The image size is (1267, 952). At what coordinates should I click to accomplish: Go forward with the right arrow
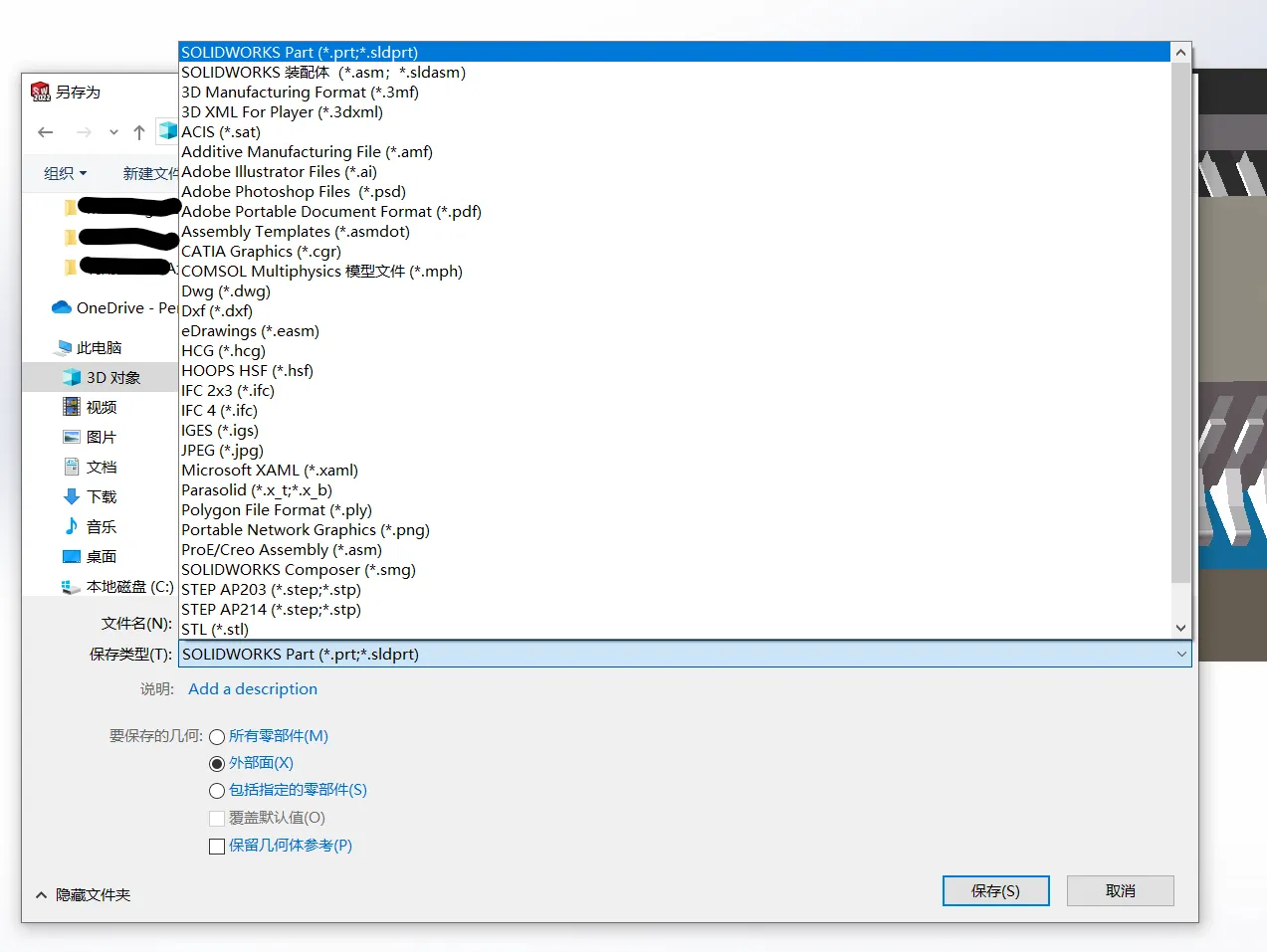tap(84, 132)
